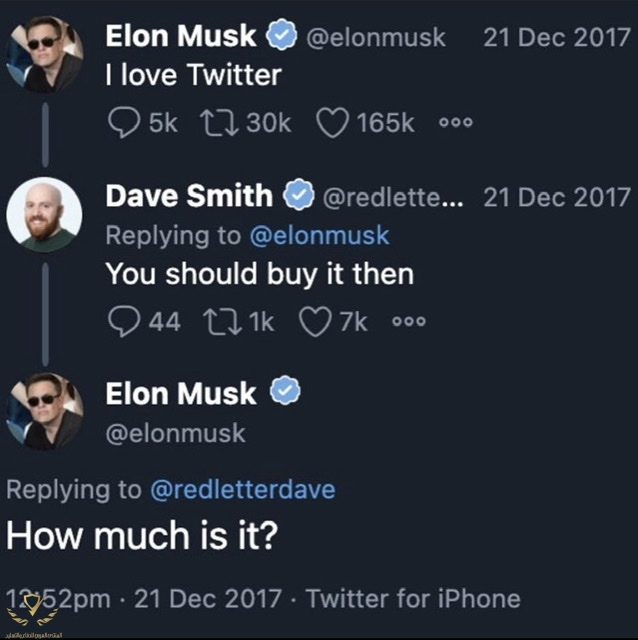Open the @redletterdave mention link

click(242, 489)
